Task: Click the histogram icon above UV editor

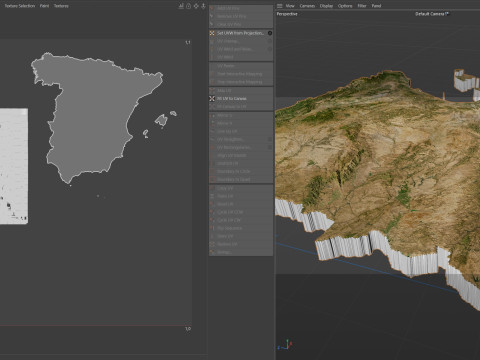Action: point(181,6)
